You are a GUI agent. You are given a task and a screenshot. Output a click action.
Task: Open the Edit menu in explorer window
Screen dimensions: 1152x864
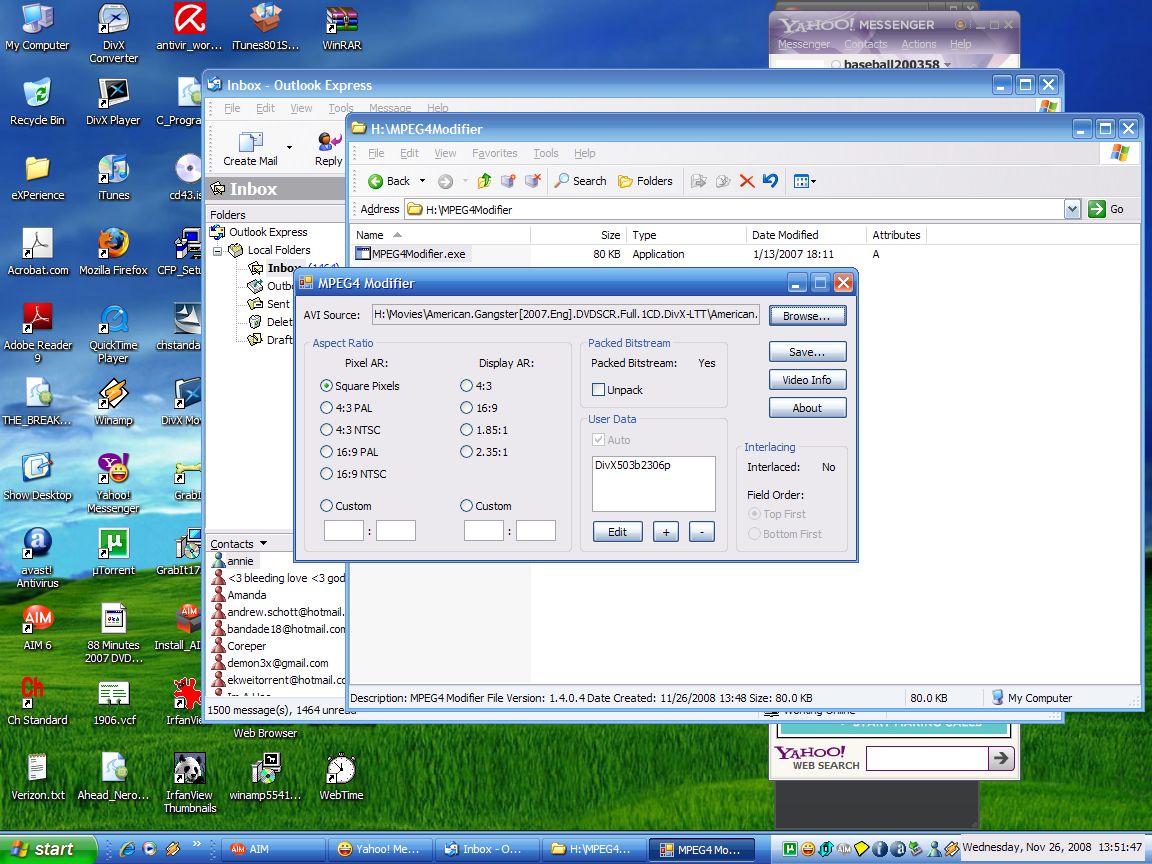409,153
